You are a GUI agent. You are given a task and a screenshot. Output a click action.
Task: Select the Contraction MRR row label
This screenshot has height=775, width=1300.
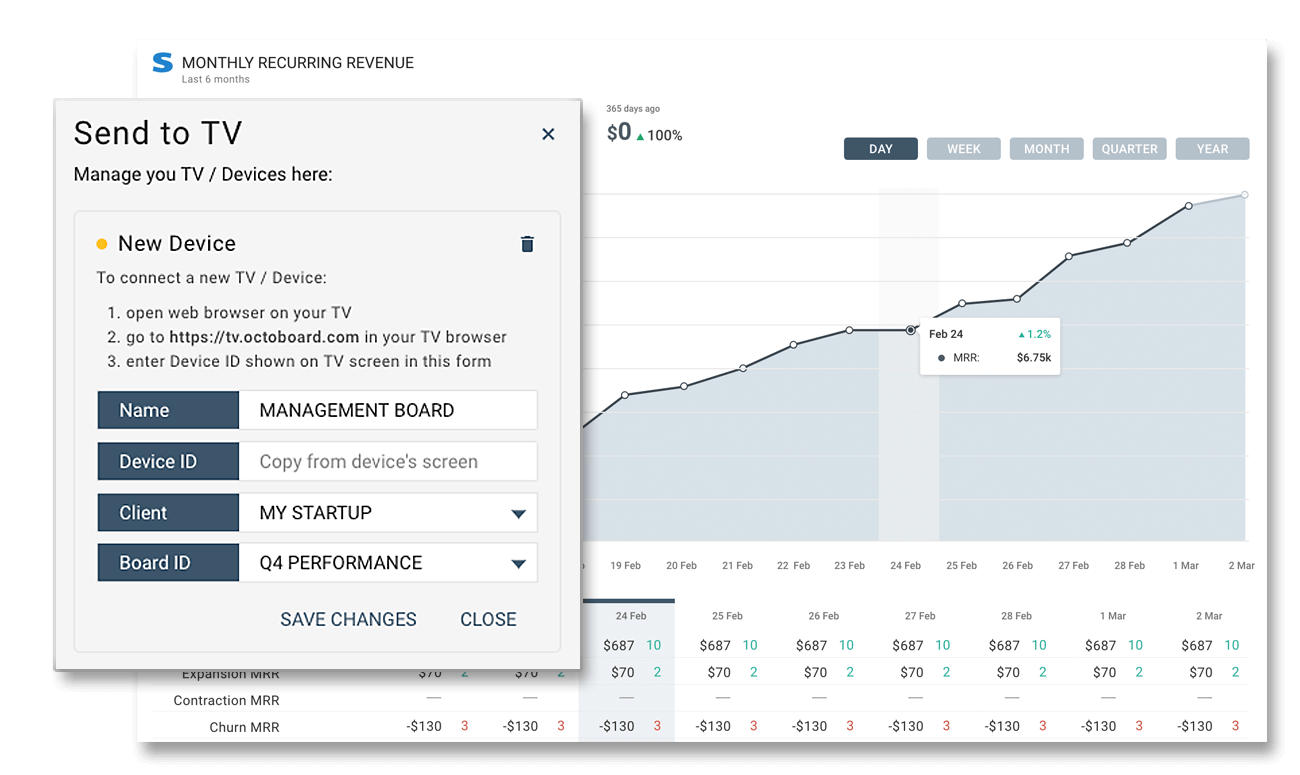[x=226, y=700]
